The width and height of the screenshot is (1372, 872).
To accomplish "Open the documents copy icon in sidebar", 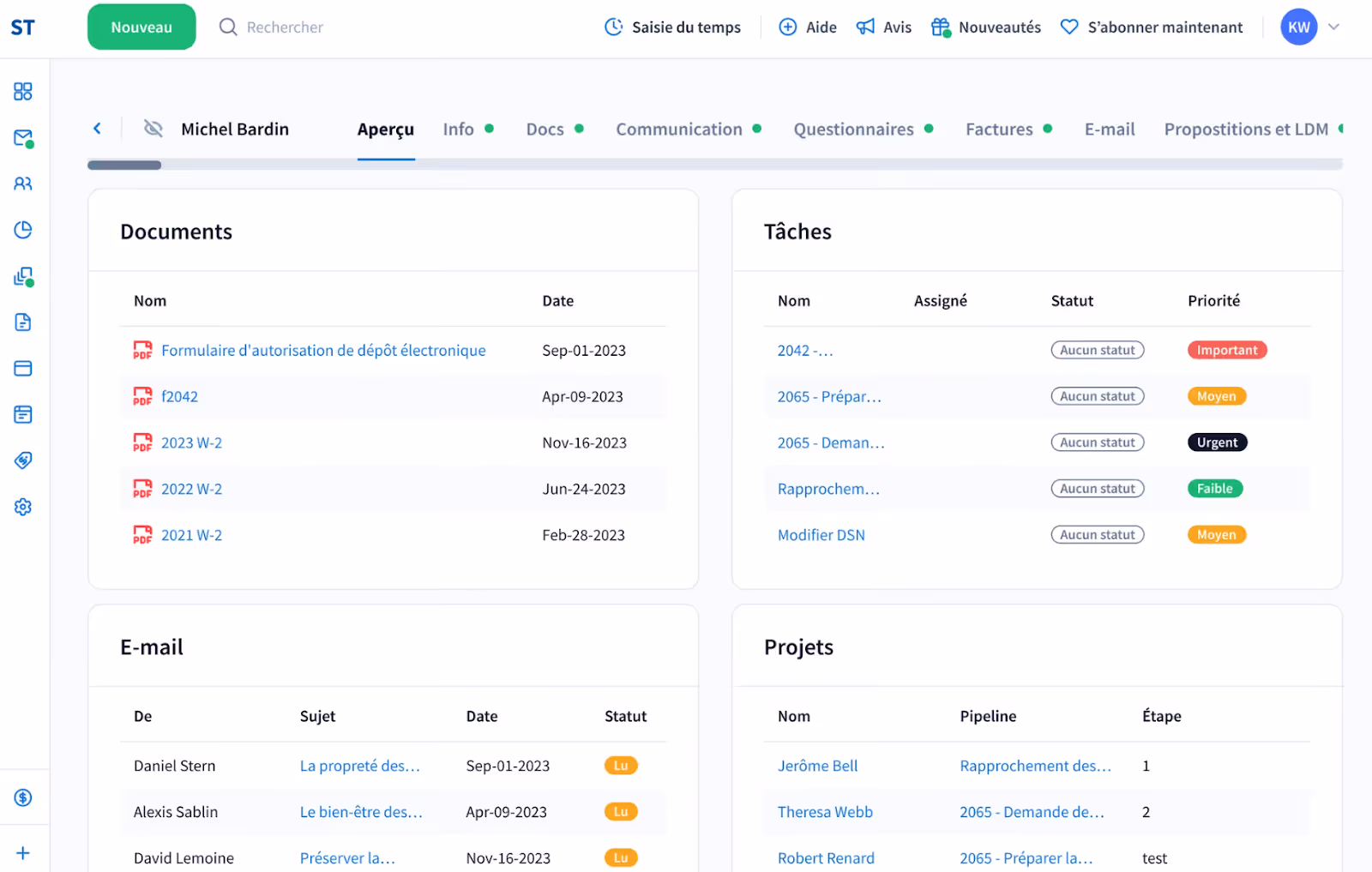I will point(23,276).
